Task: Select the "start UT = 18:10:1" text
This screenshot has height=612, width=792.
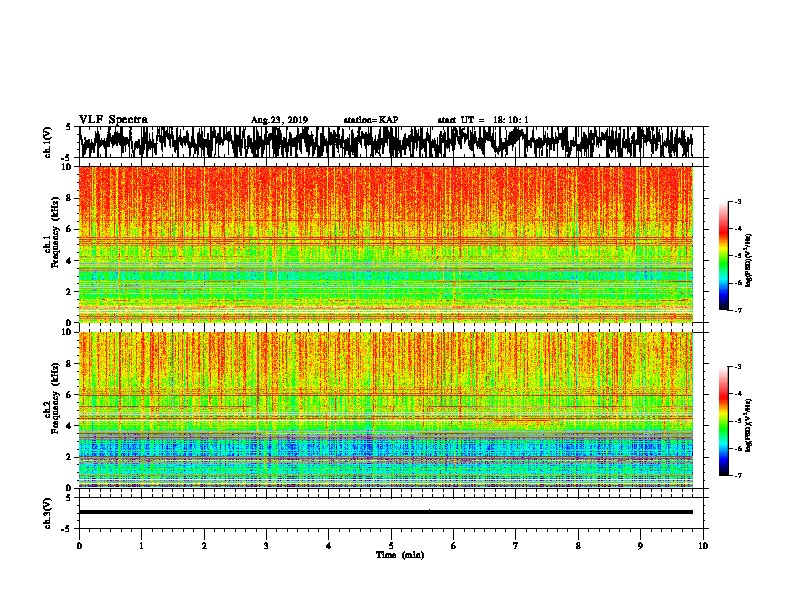Action: (483, 120)
